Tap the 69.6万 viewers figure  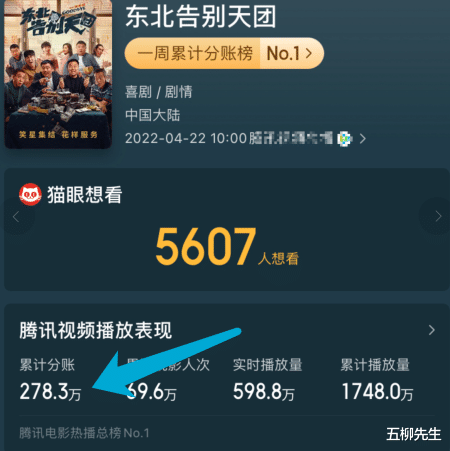coord(152,391)
